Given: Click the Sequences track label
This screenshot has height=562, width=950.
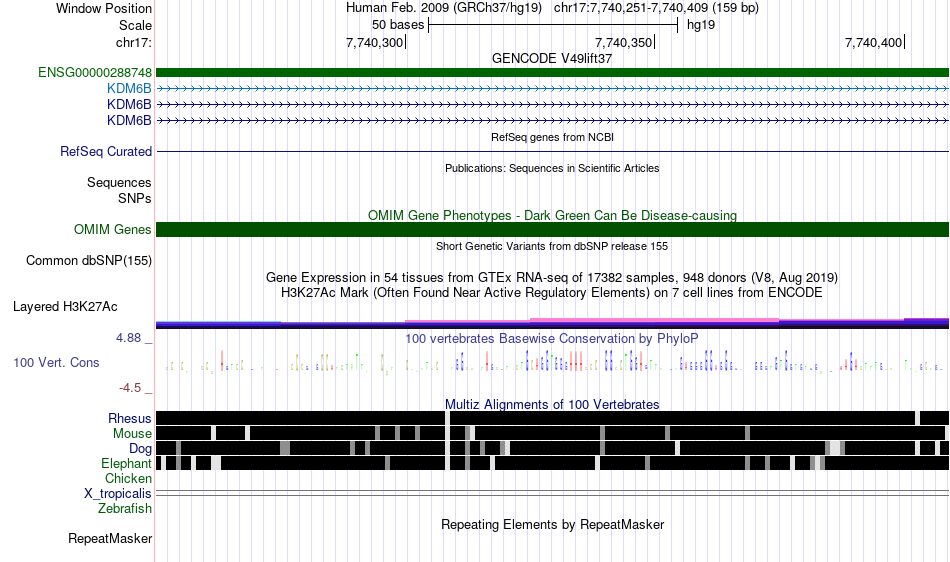Looking at the screenshot, I should (119, 182).
